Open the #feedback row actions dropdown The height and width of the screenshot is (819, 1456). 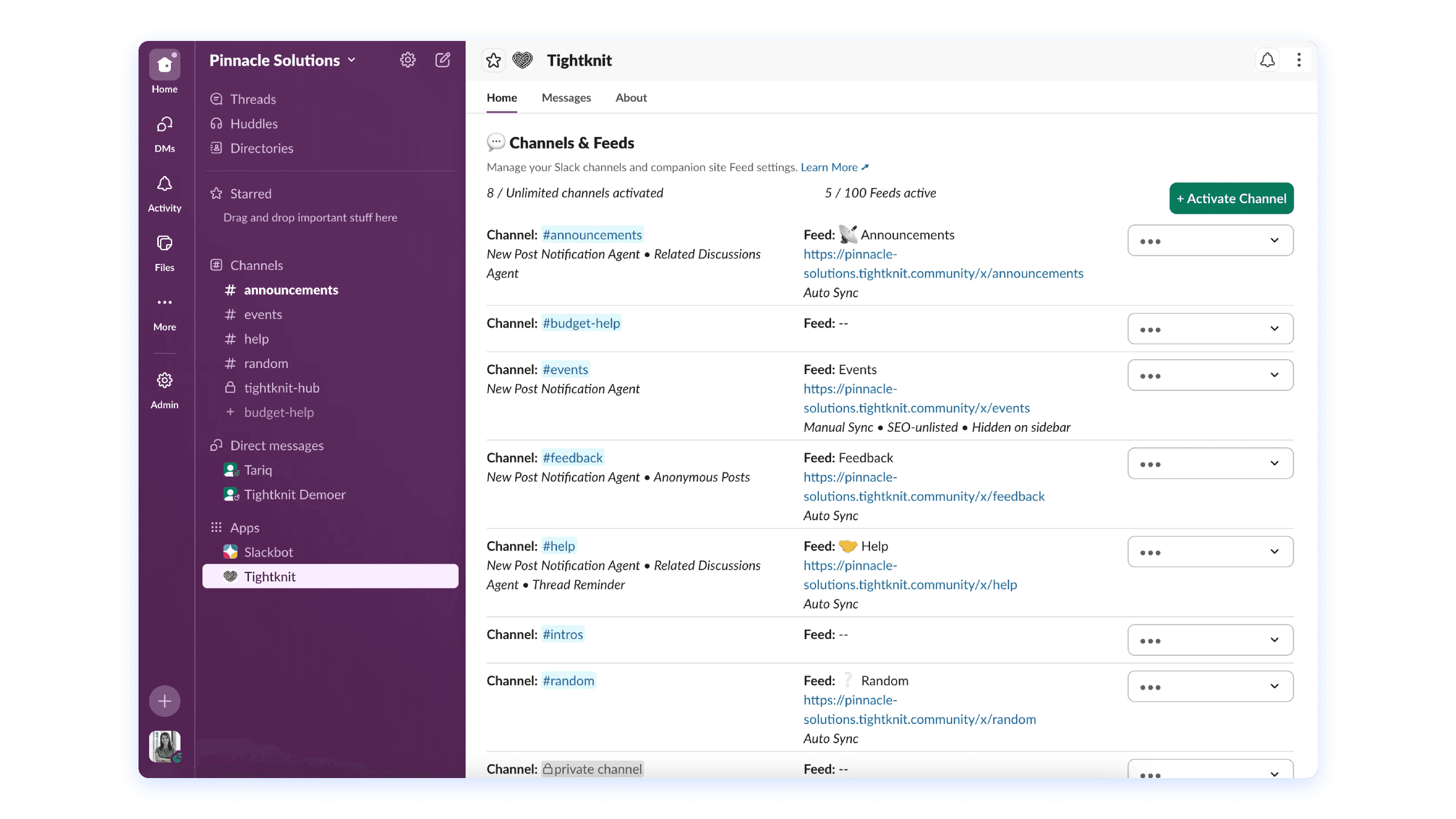[x=1210, y=463]
